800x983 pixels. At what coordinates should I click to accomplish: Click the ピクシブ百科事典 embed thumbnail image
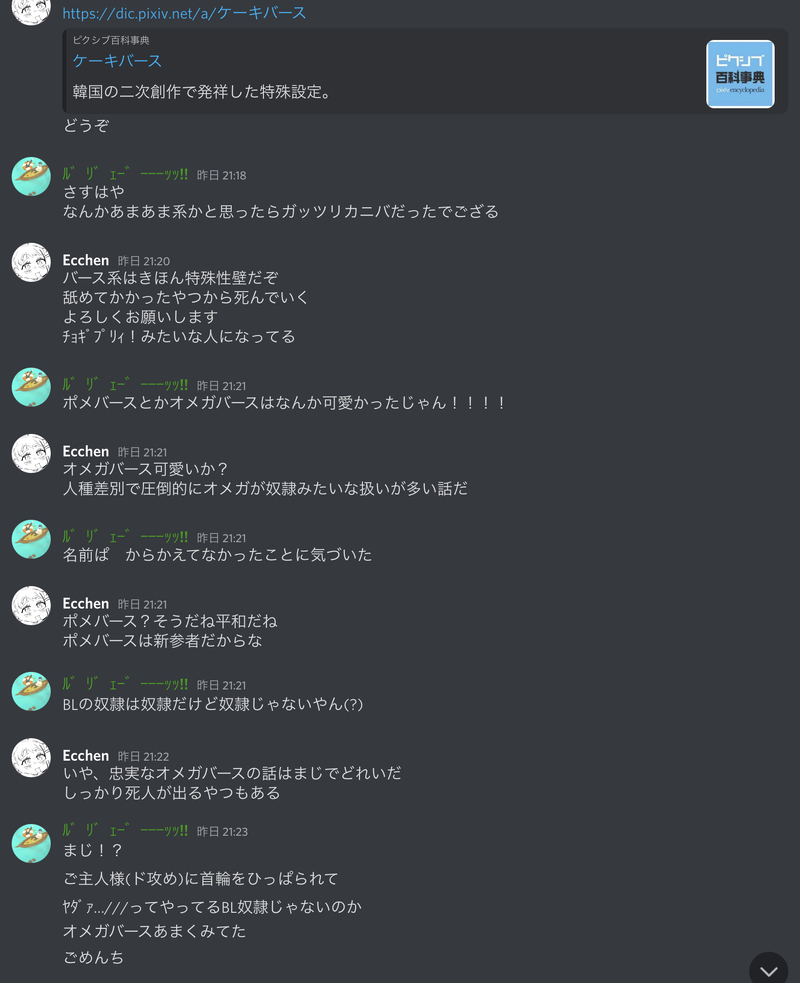tap(740, 74)
